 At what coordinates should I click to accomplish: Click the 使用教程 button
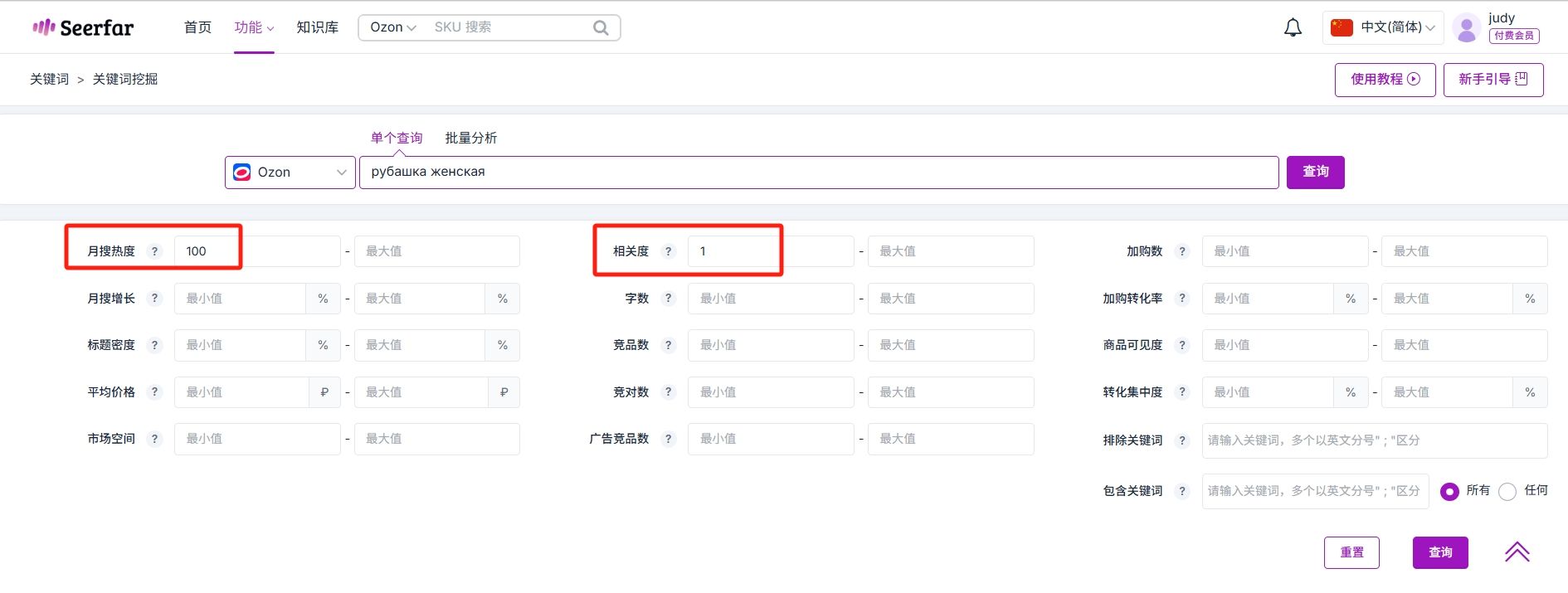pyautogui.click(x=1385, y=80)
